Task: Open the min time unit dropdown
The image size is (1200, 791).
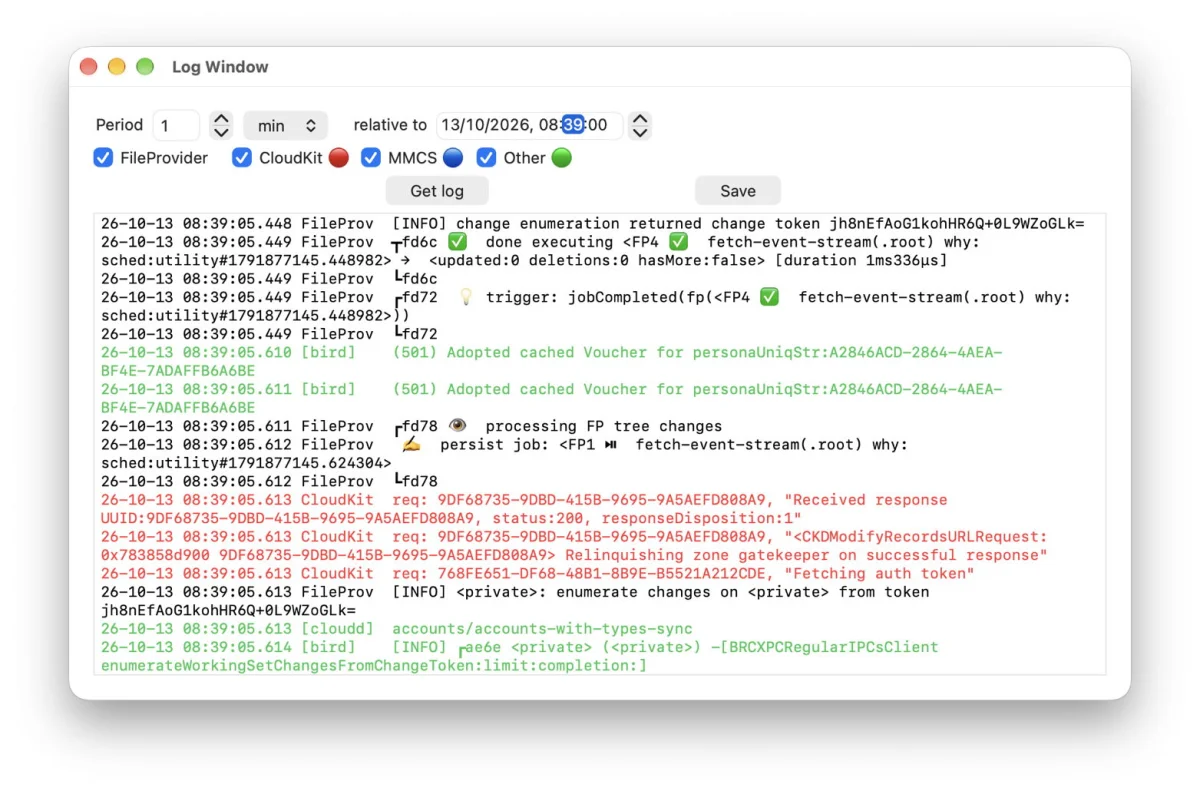Action: (286, 125)
